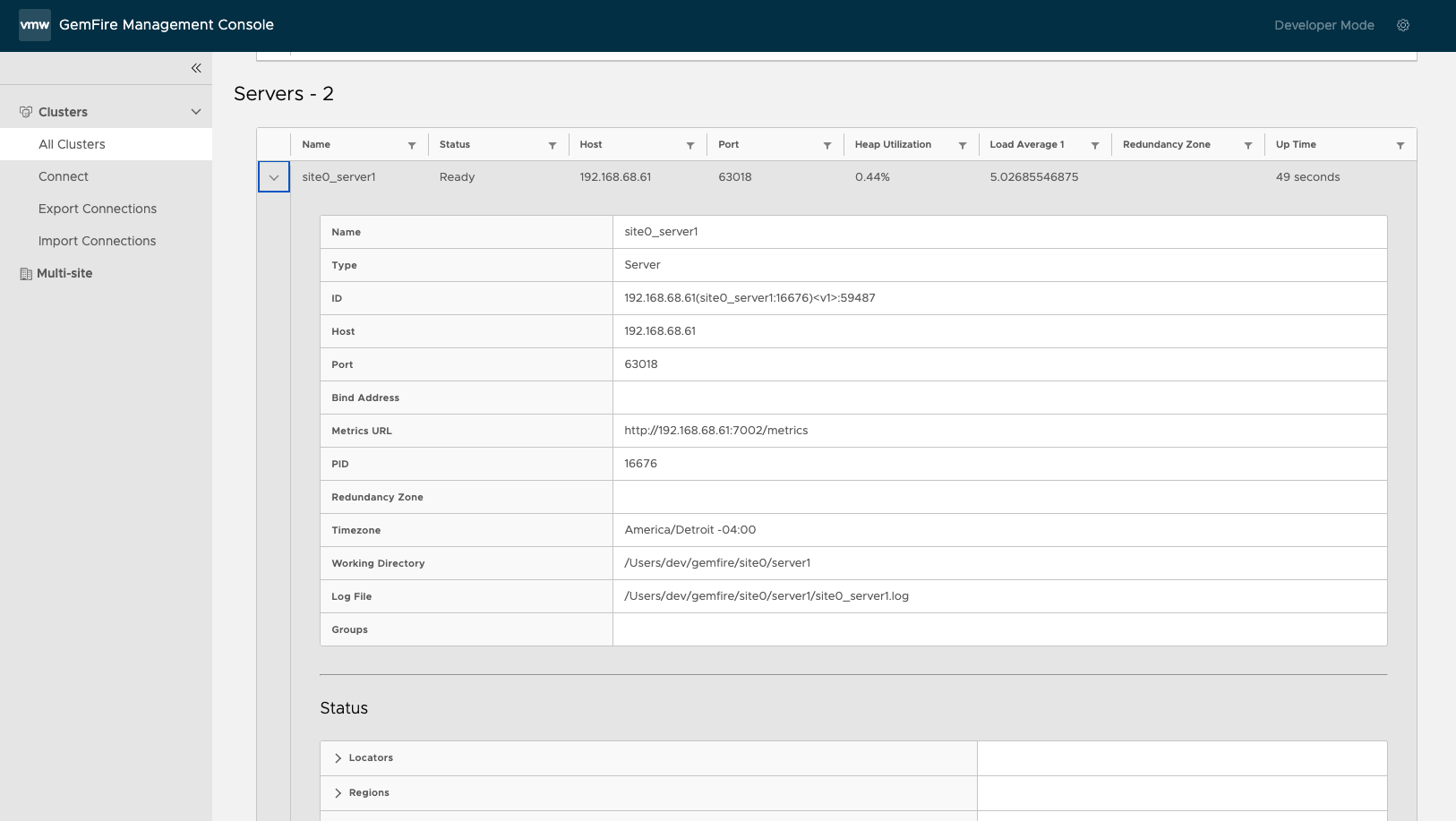
Task: Click the Groups label
Action: pos(349,629)
